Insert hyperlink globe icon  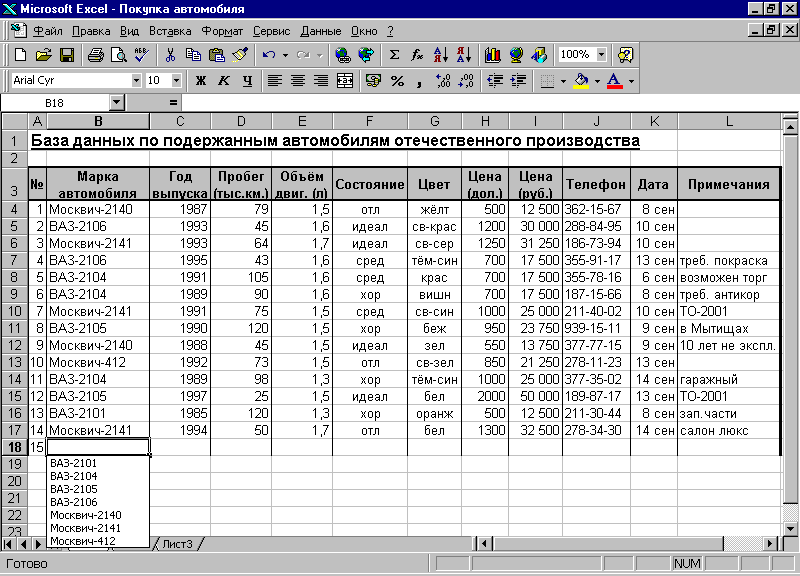pos(342,55)
